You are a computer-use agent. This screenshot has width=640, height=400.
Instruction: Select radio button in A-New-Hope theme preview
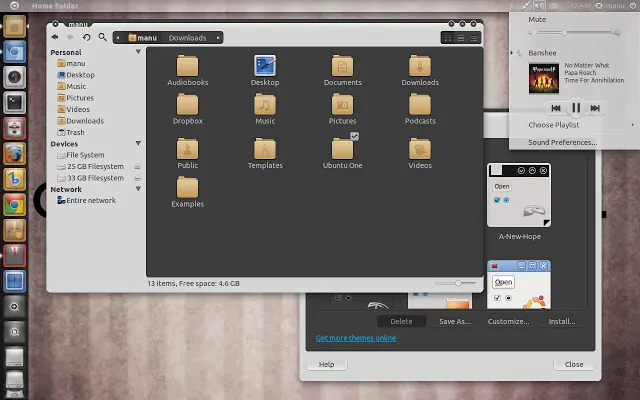pos(506,200)
